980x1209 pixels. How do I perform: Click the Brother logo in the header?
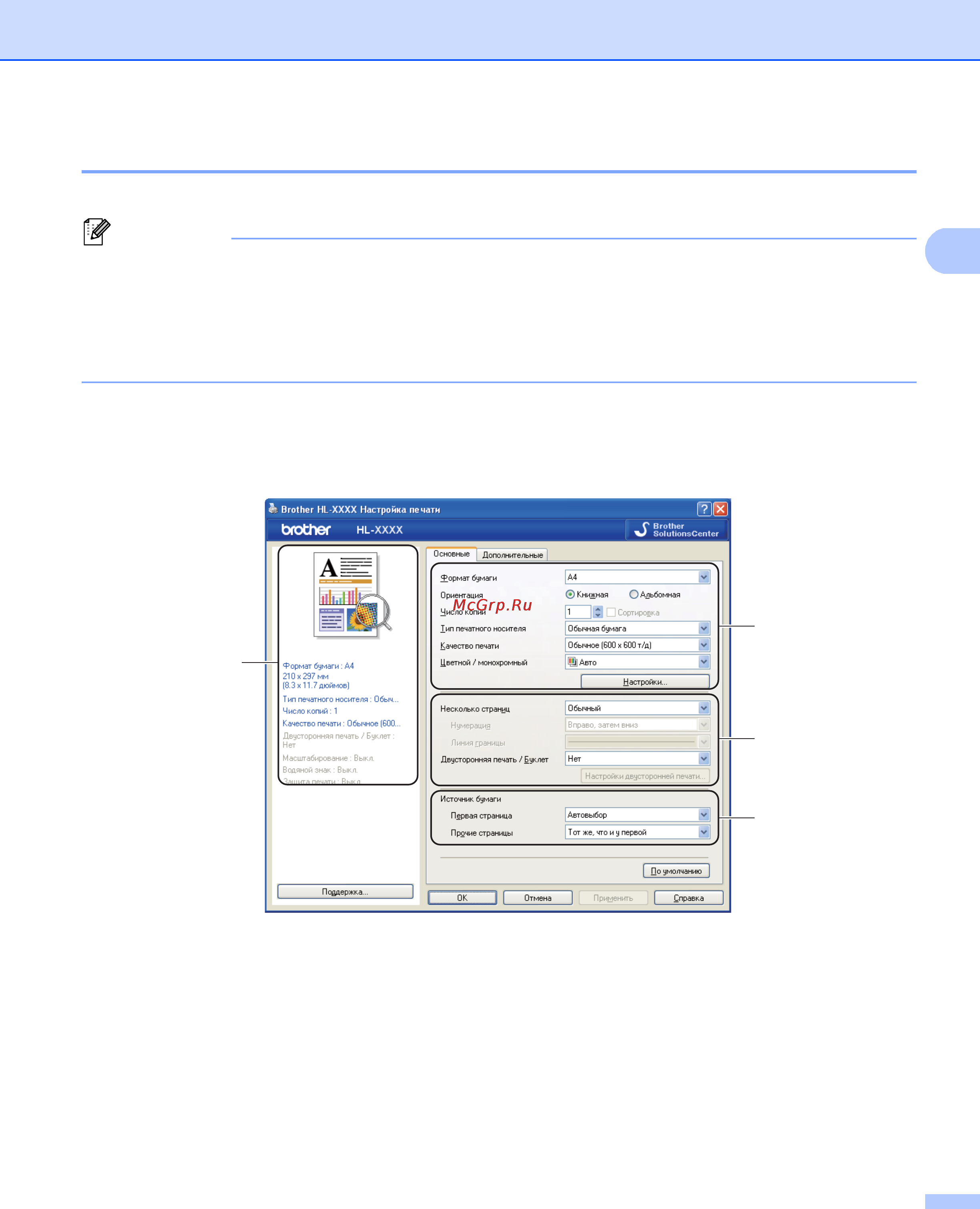coord(306,529)
